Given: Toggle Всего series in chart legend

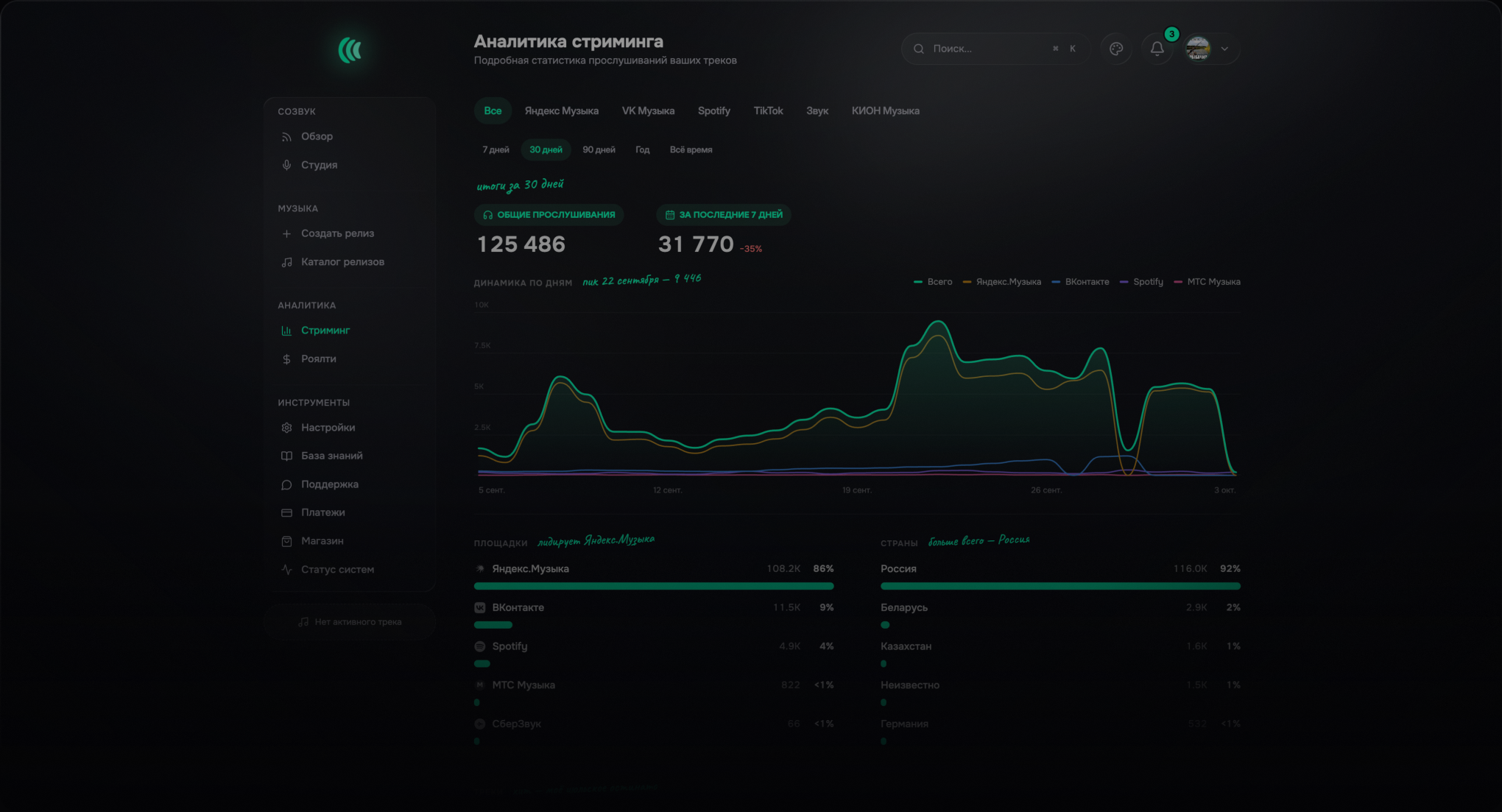Looking at the screenshot, I should 933,282.
